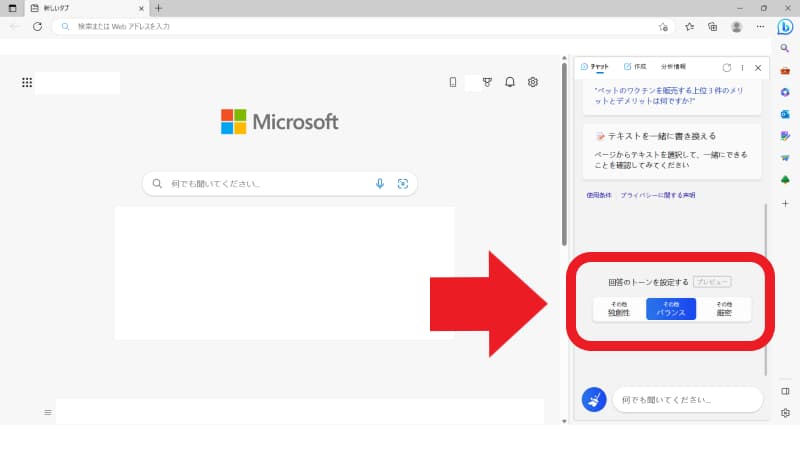Click the Bing Copilot sidebar icon
This screenshot has height=450, width=800.
785,27
